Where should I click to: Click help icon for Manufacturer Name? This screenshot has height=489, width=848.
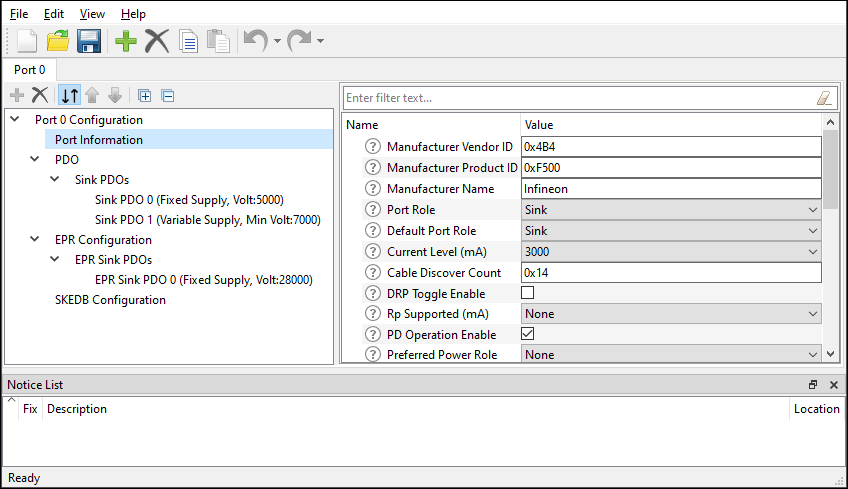(373, 188)
